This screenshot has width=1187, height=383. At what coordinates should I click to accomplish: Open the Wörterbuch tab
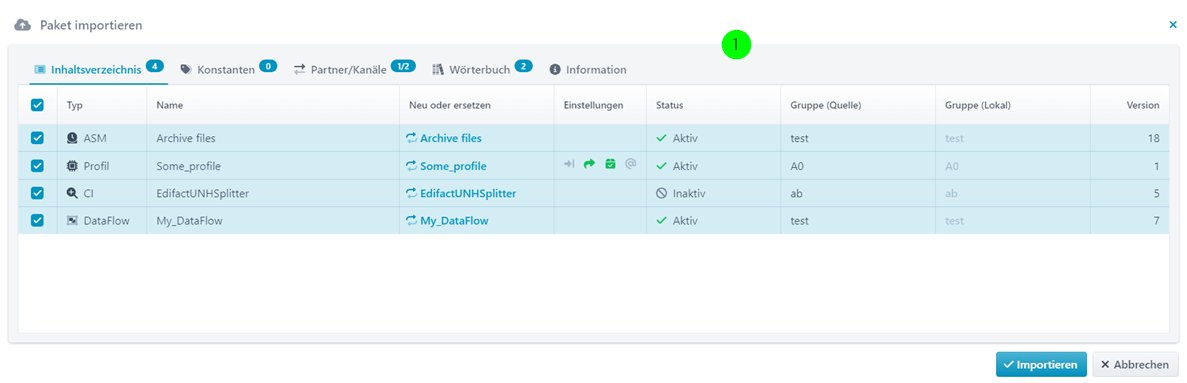tap(481, 69)
